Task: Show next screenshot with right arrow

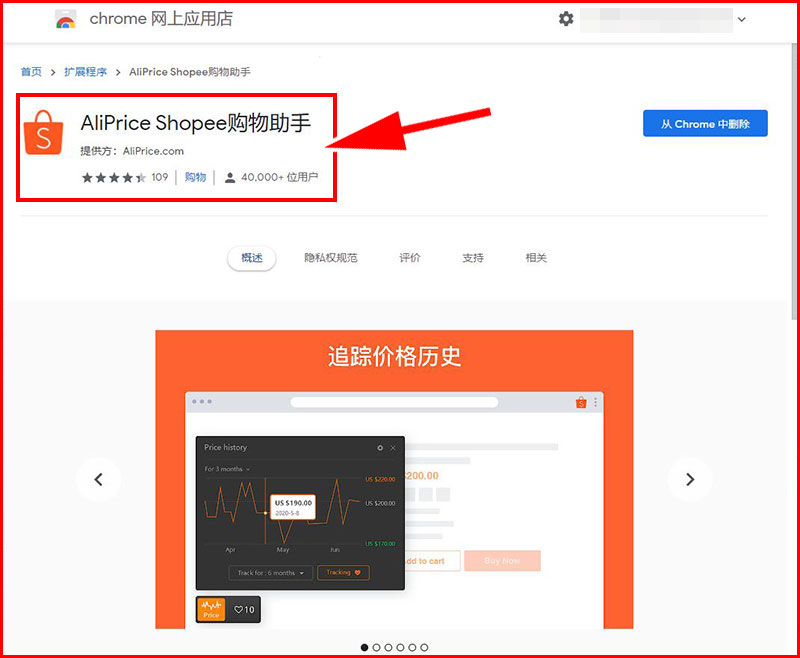Action: 690,479
